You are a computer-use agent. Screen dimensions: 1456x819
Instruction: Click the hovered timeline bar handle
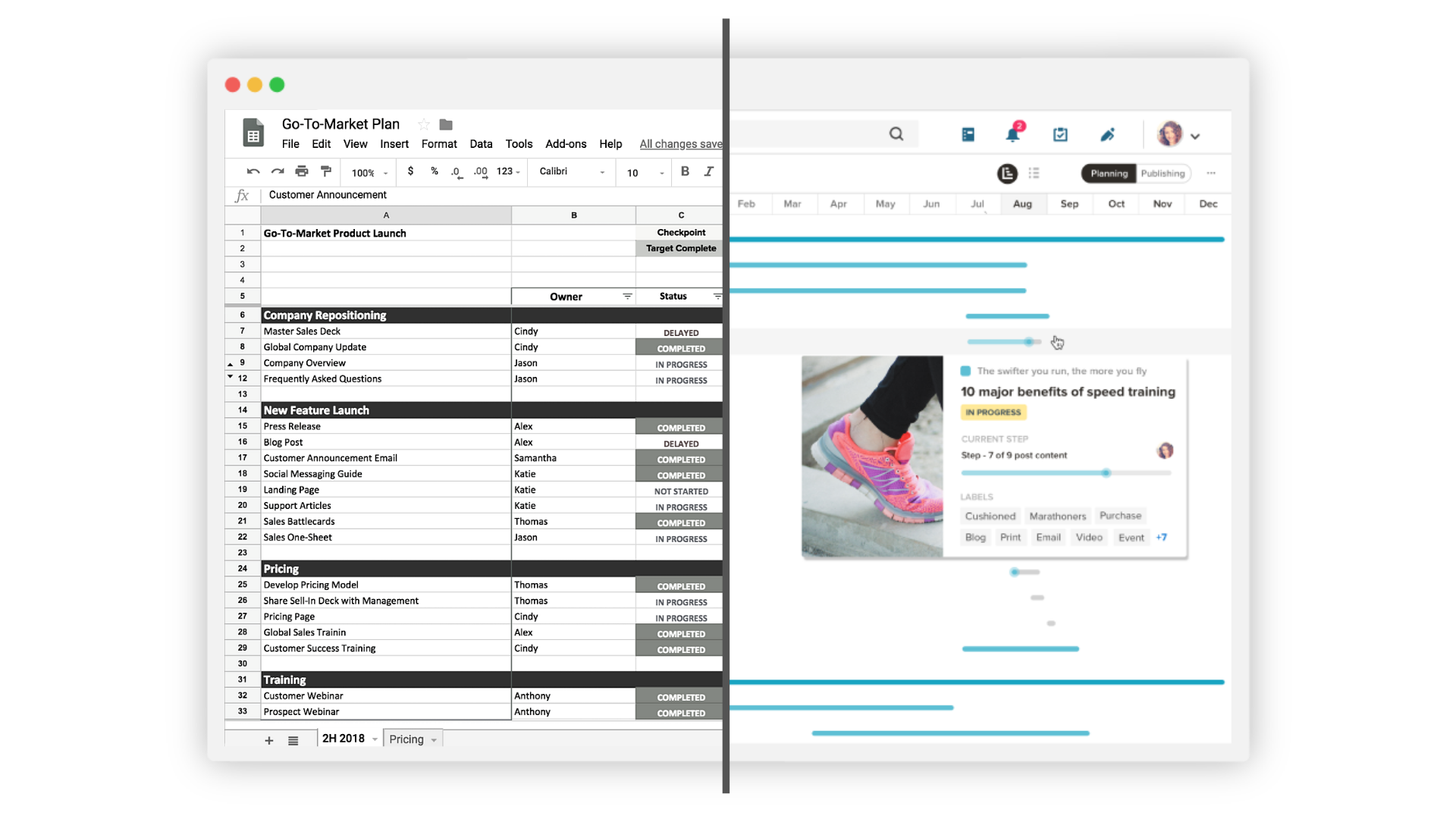pyautogui.click(x=1028, y=342)
